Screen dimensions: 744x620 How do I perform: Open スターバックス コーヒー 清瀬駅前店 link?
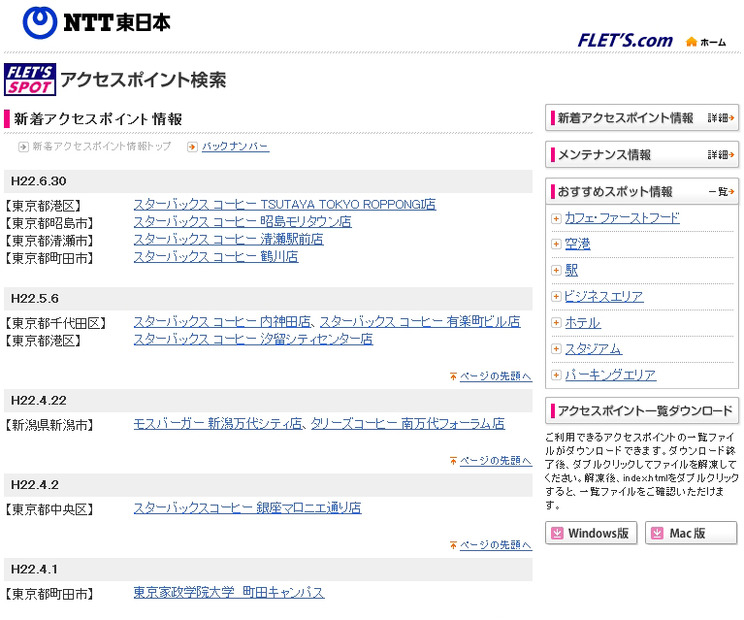point(228,239)
